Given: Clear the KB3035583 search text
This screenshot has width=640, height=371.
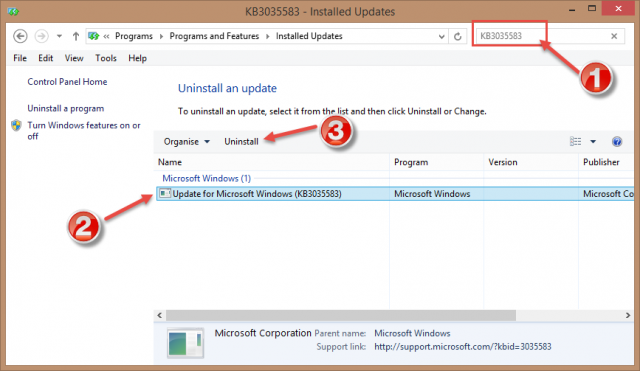Looking at the screenshot, I should click(614, 36).
